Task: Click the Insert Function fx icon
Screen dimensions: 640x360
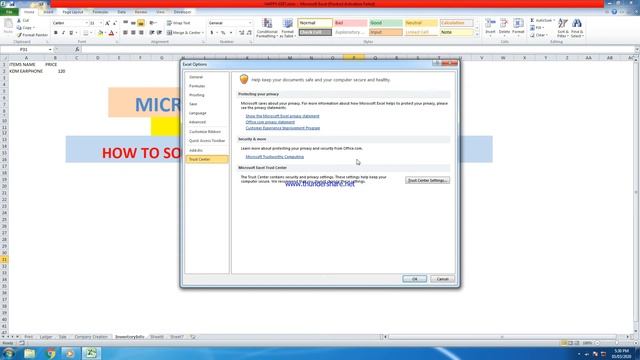Action: pyautogui.click(x=77, y=49)
